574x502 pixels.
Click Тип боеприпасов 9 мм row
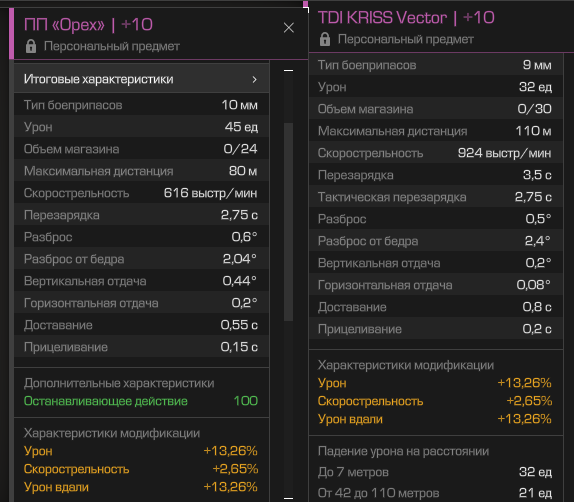(x=436, y=65)
